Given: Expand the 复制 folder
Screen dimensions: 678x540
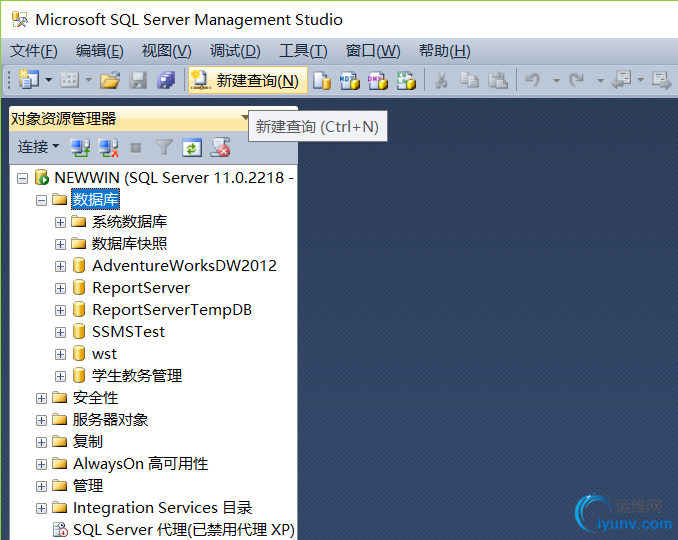Looking at the screenshot, I should pos(42,443).
